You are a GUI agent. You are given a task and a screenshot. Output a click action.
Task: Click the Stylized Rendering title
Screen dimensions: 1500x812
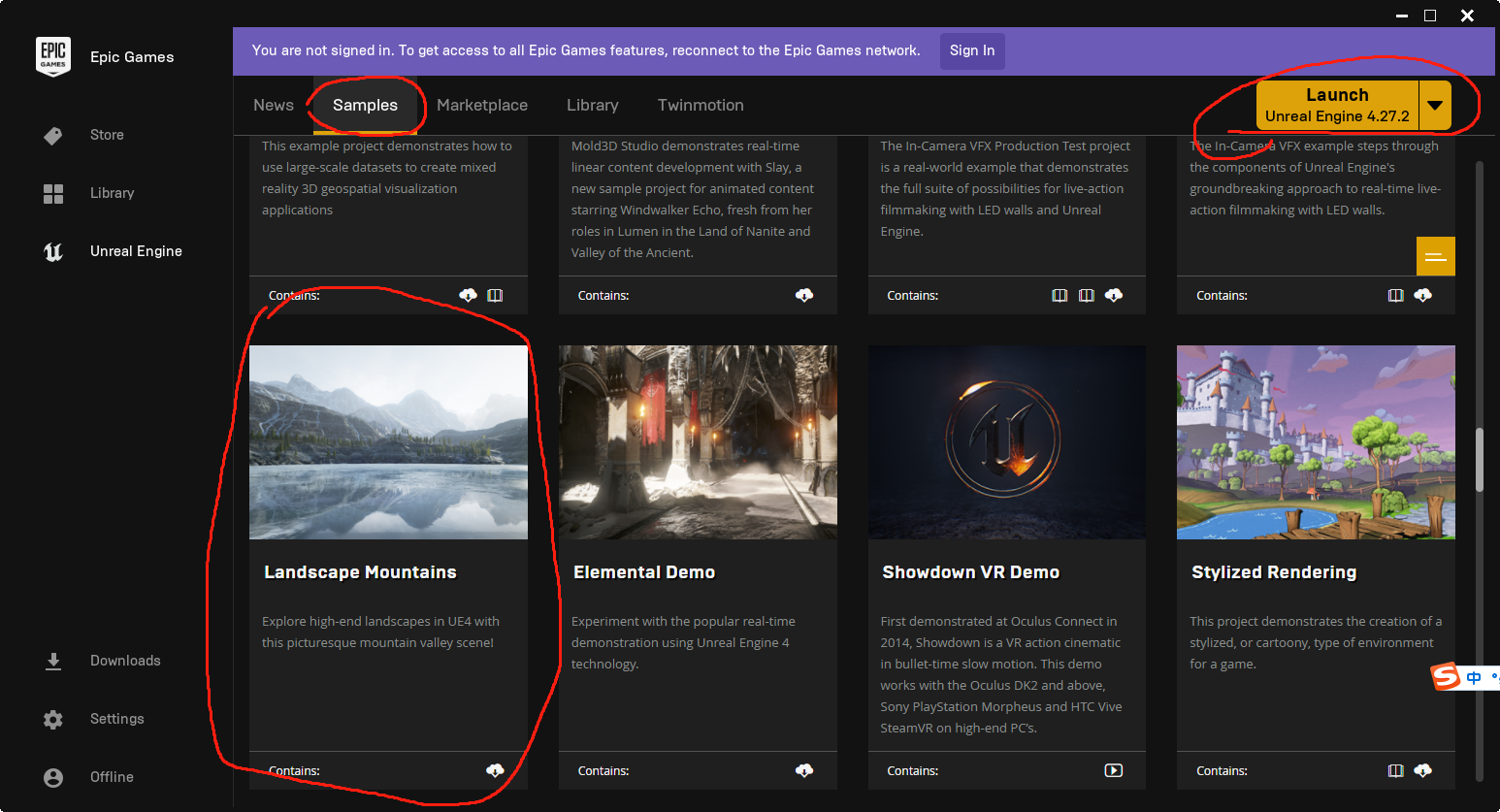1274,572
